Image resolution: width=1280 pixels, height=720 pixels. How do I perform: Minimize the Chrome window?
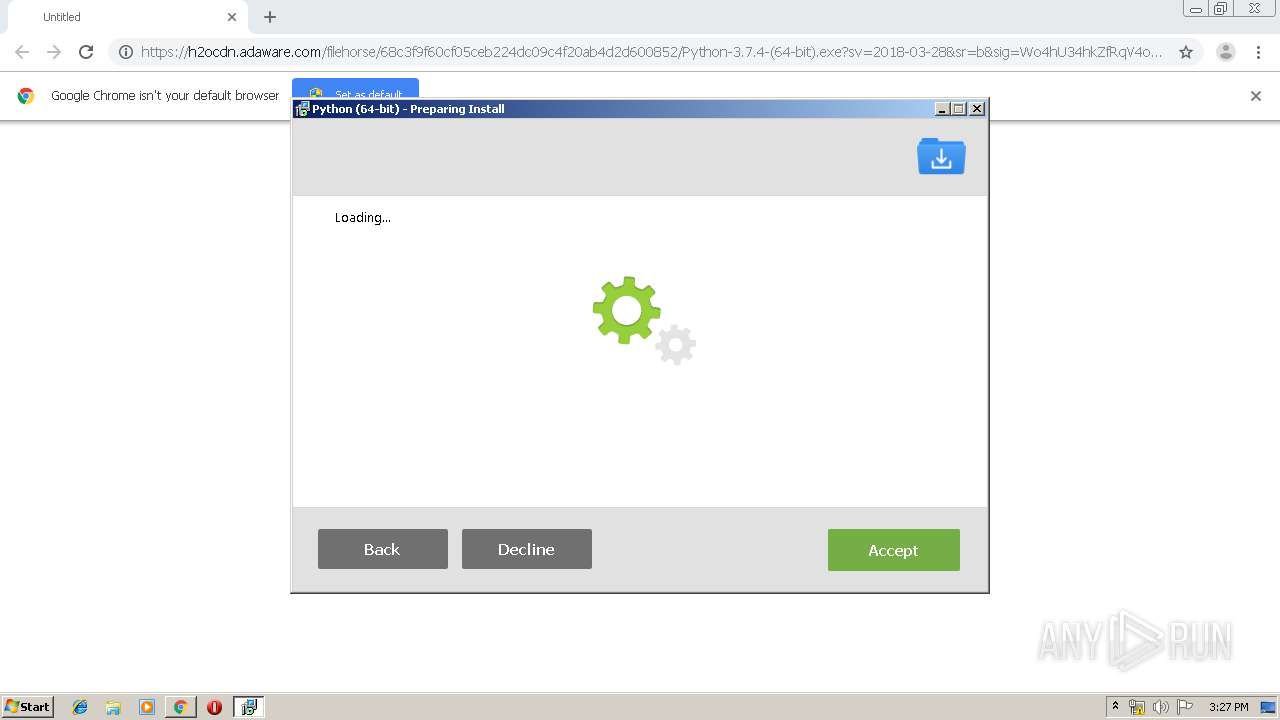tap(1196, 8)
